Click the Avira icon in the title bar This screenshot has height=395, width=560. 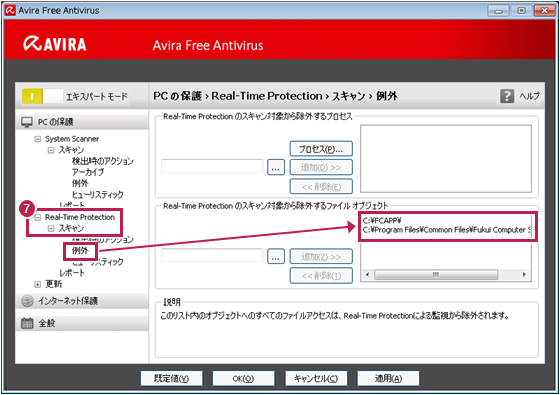pos(10,10)
